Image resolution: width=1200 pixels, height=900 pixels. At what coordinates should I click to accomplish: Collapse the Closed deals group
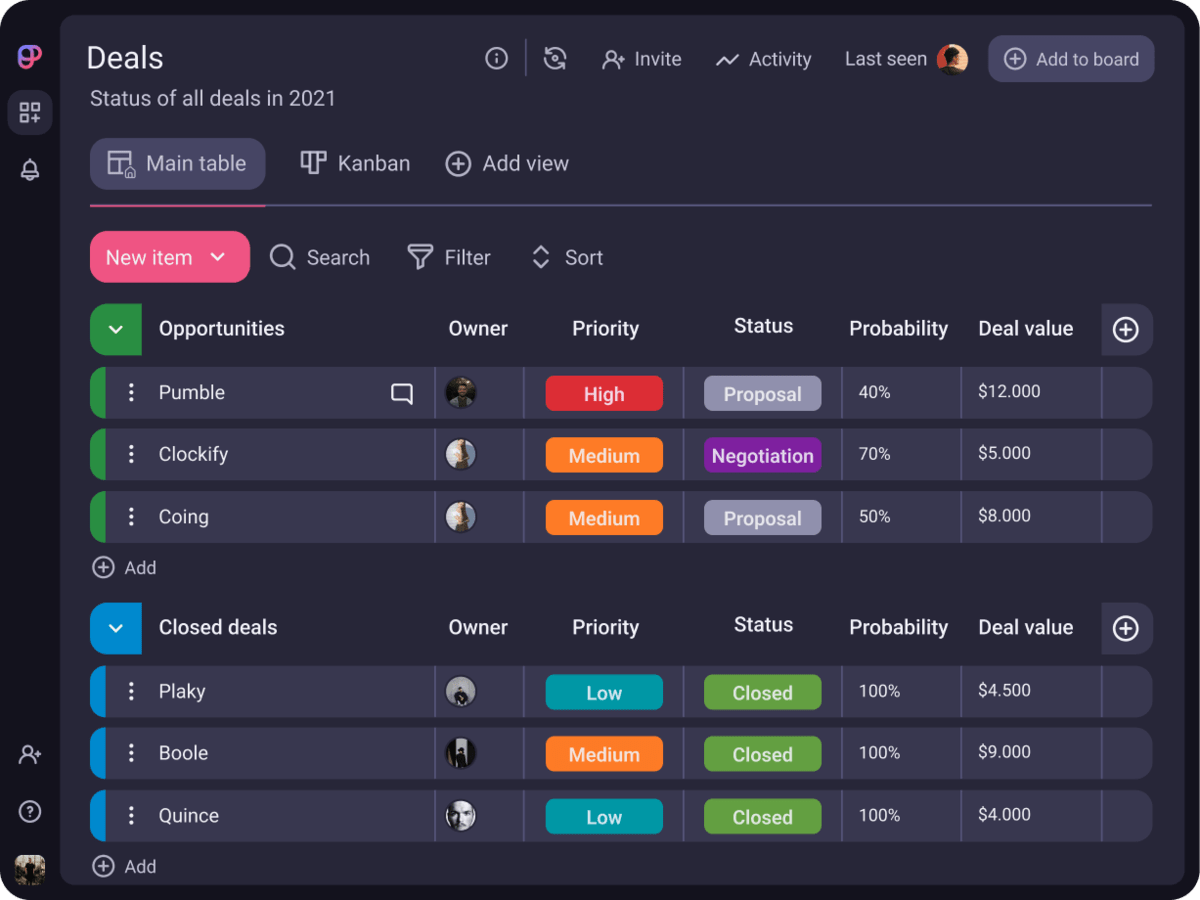(116, 628)
